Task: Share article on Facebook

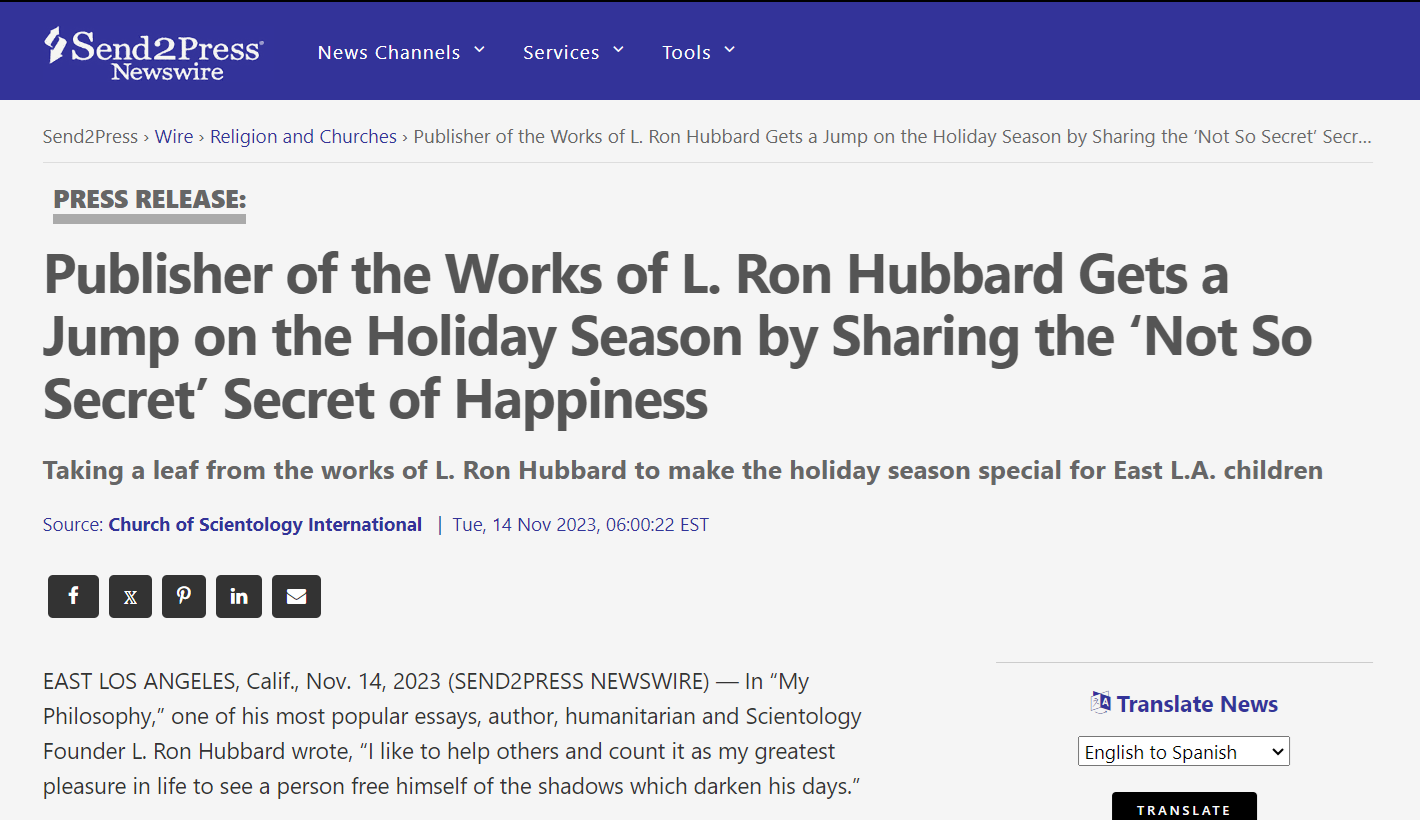Action: [x=73, y=596]
